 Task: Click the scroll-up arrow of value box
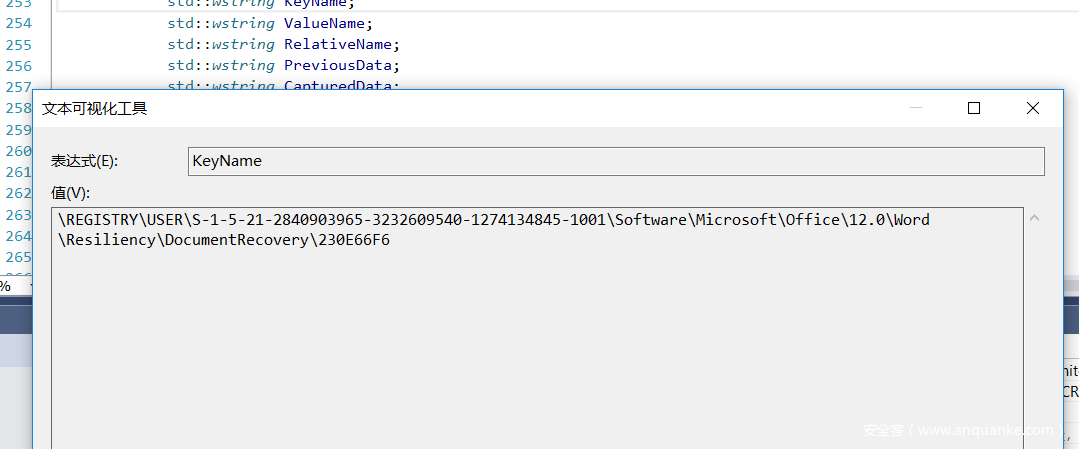click(1035, 218)
